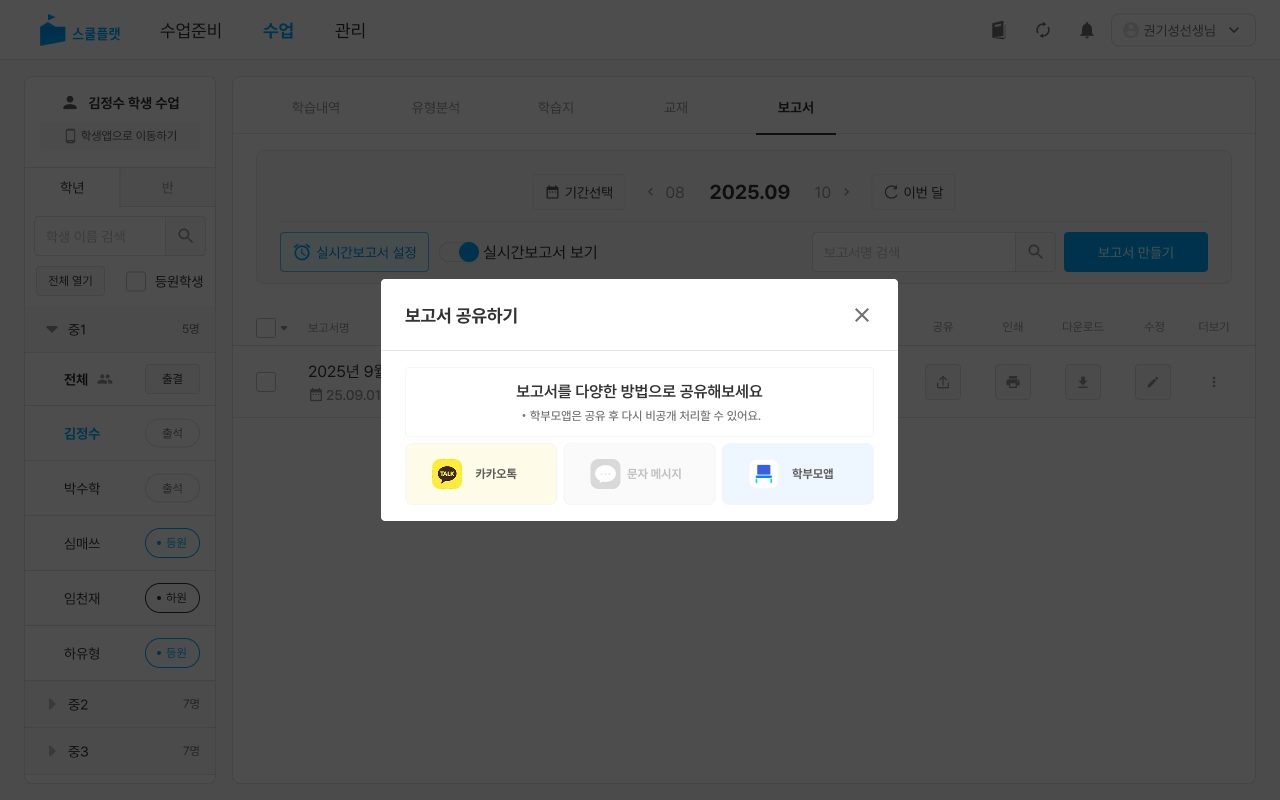Close the 보고서 공유하기 dialog
This screenshot has height=800, width=1280.
click(862, 315)
